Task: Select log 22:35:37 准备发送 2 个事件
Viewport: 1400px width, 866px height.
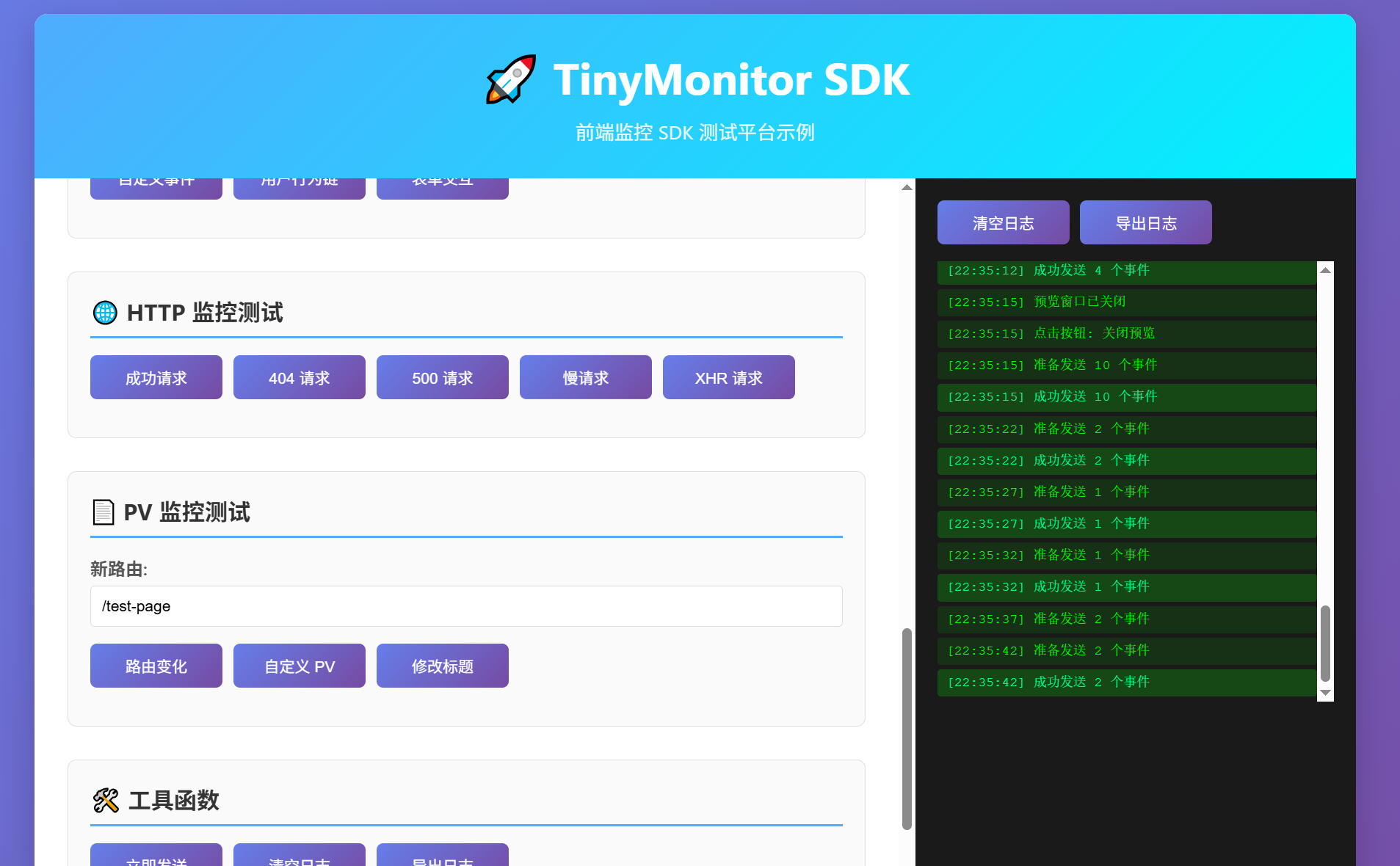Action: (1127, 619)
